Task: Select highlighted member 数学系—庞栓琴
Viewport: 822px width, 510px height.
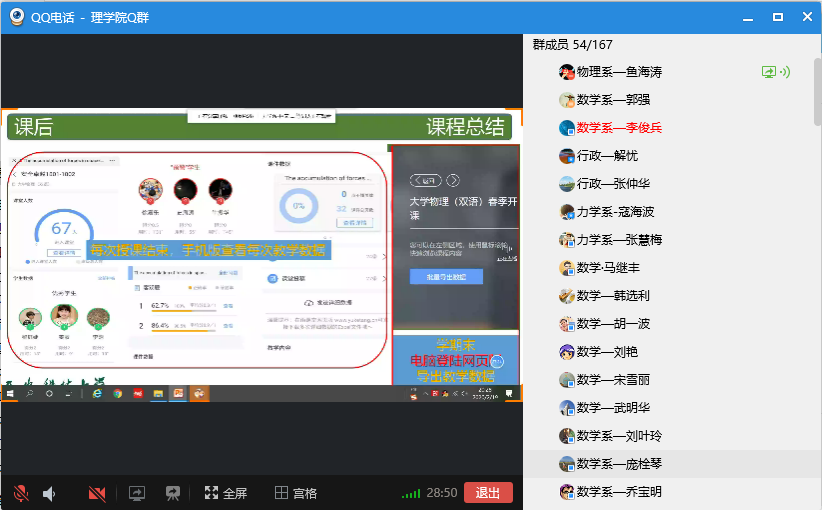Action: coord(619,464)
